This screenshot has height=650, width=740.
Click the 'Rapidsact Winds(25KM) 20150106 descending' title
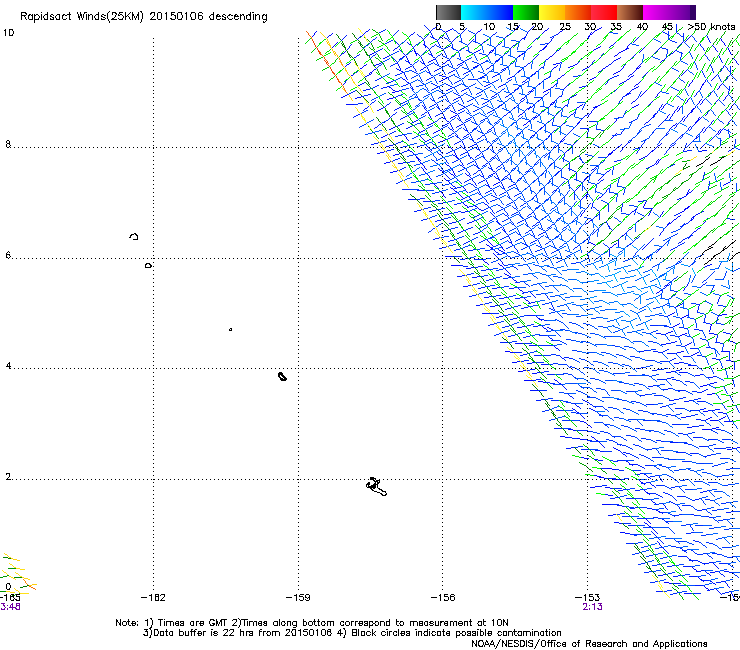point(144,17)
